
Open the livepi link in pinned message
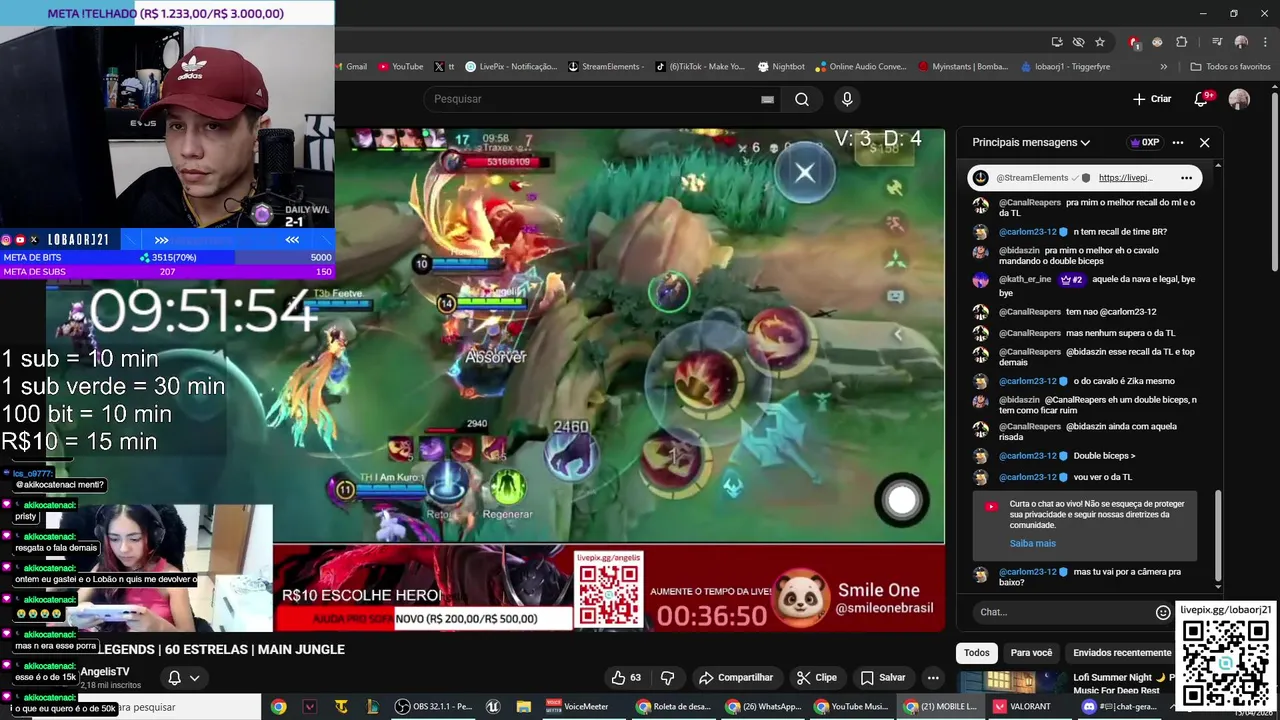coord(1125,178)
